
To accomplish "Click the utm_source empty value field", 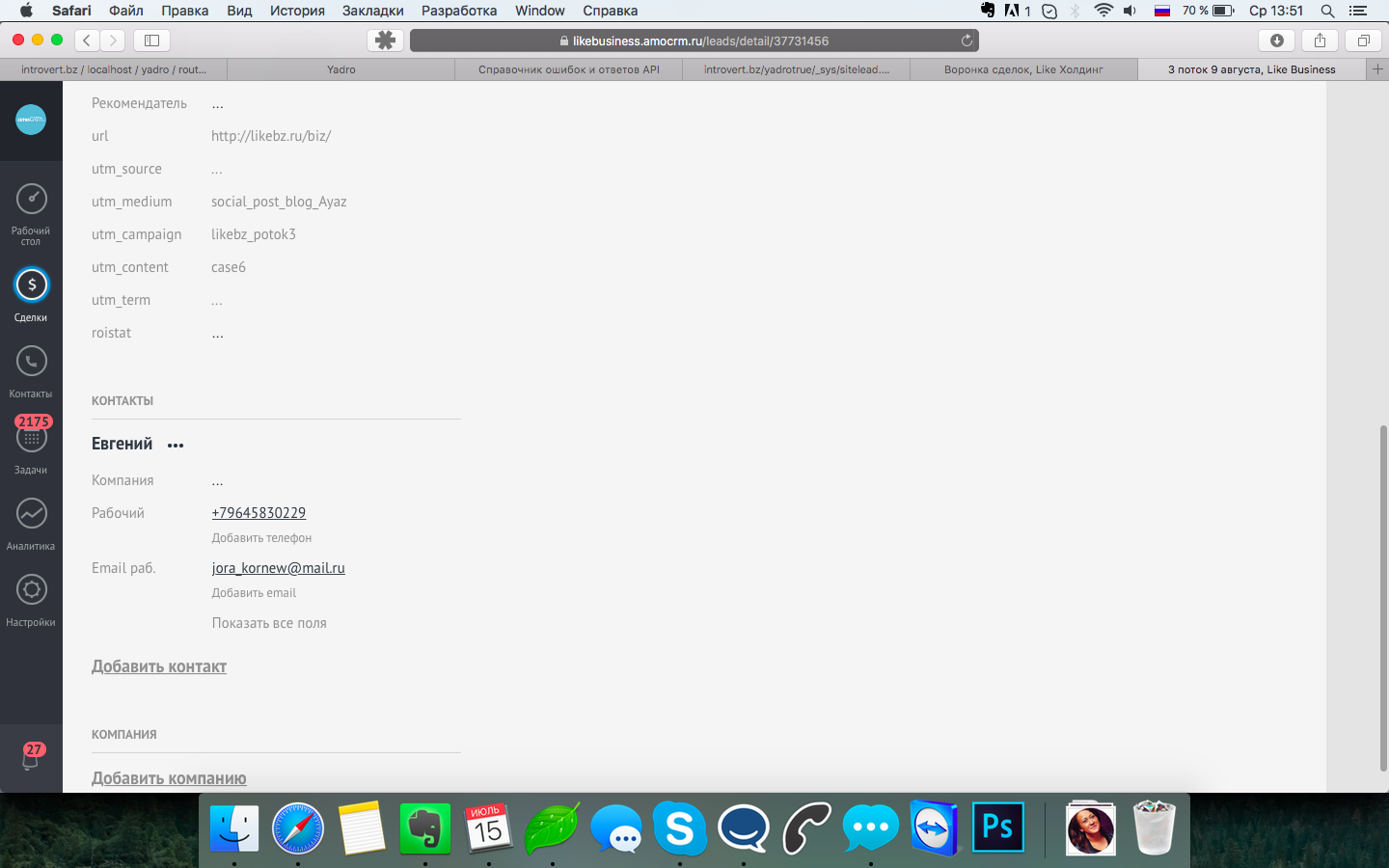I will click(217, 170).
